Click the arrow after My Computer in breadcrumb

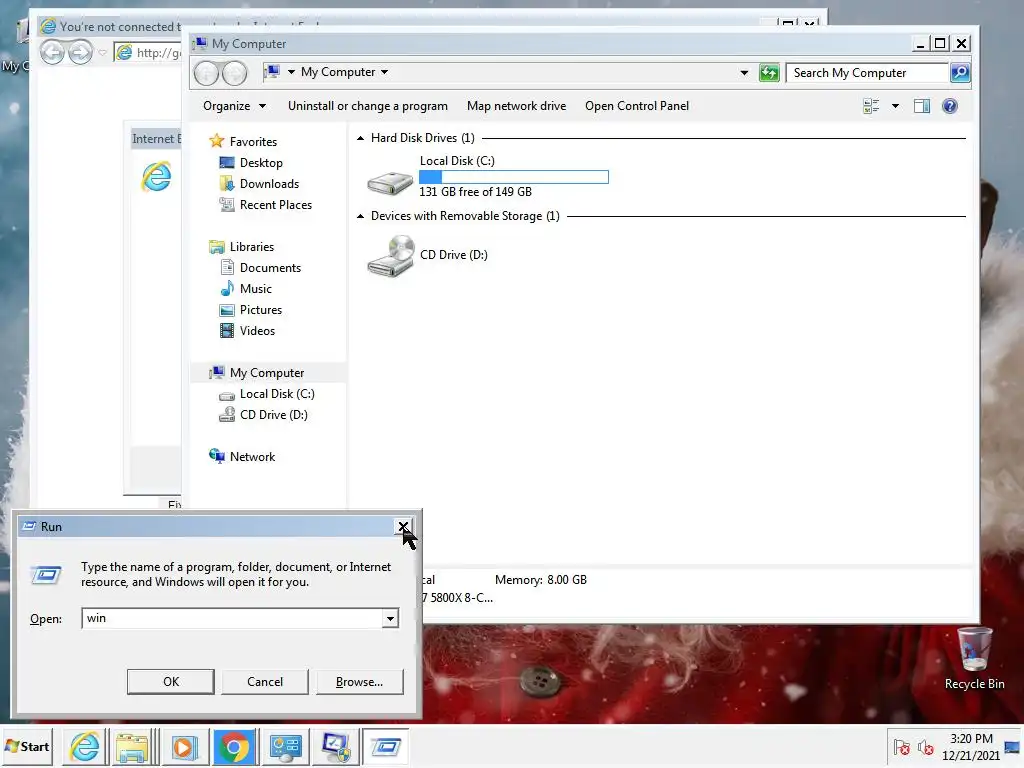tap(385, 72)
